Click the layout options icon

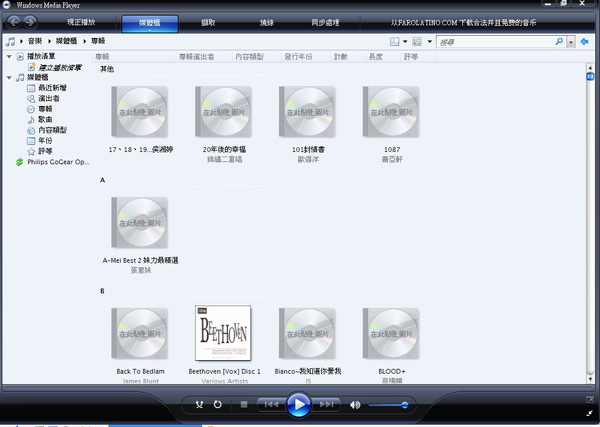click(x=395, y=41)
